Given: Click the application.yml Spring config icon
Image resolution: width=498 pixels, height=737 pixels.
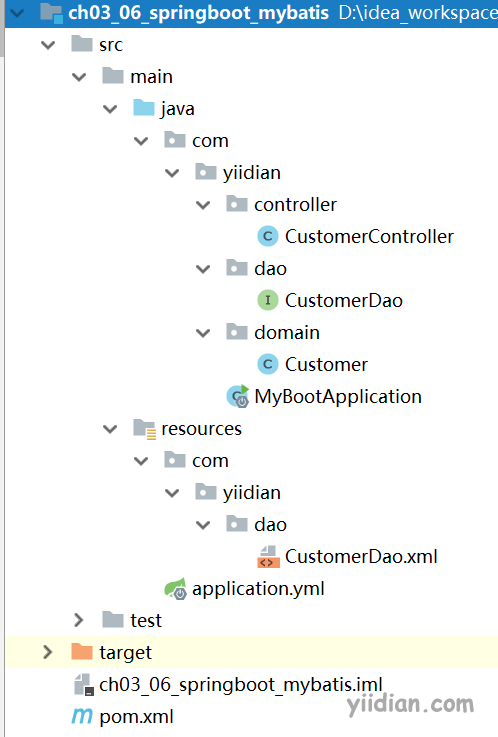Looking at the screenshot, I should click(175, 588).
